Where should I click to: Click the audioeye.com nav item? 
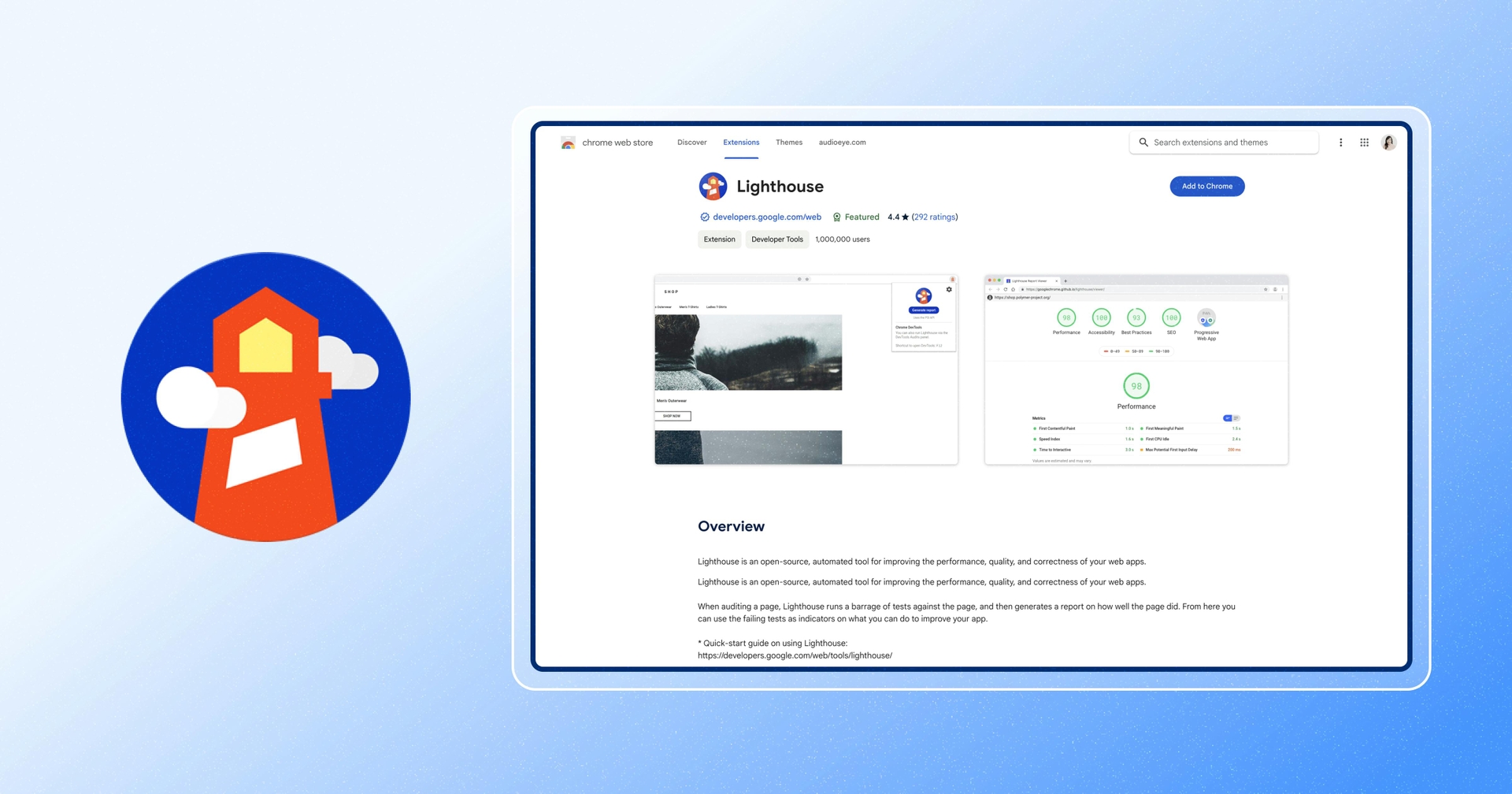pos(842,143)
